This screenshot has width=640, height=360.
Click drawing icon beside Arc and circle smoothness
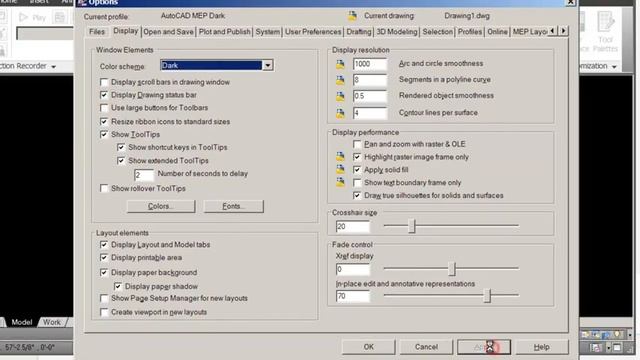tap(340, 64)
